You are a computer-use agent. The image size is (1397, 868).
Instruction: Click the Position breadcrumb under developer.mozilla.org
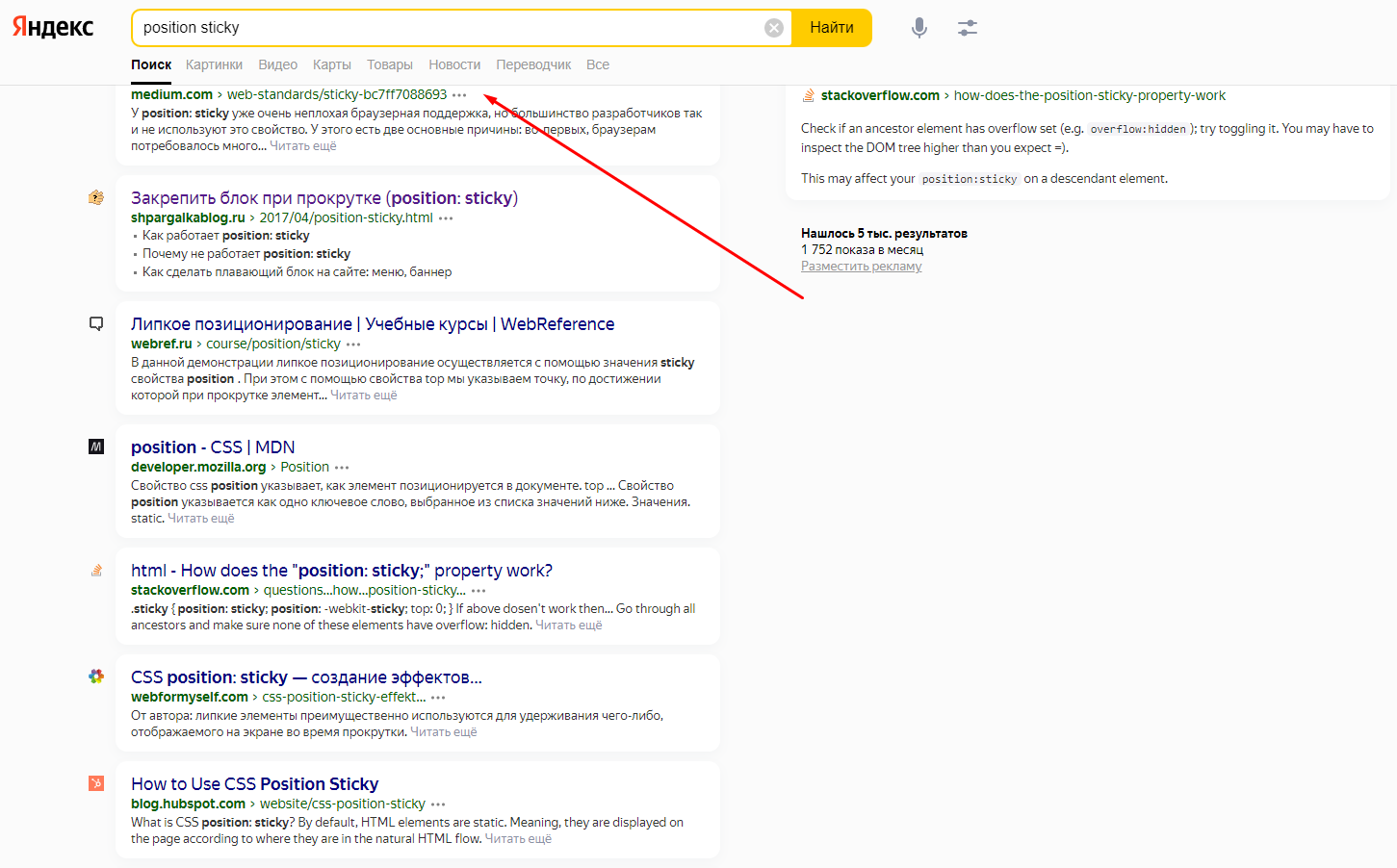click(x=305, y=467)
